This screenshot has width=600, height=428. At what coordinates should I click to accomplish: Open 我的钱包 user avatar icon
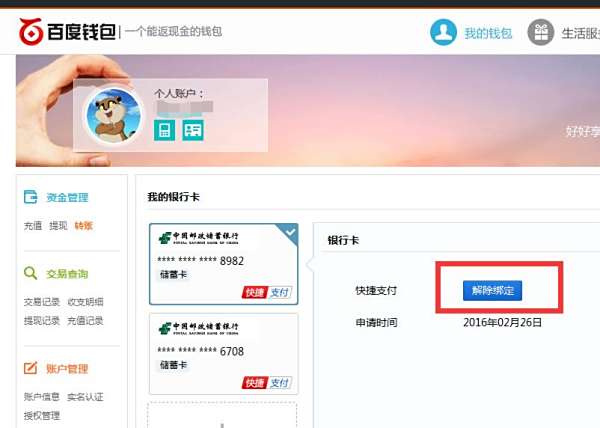tap(443, 33)
